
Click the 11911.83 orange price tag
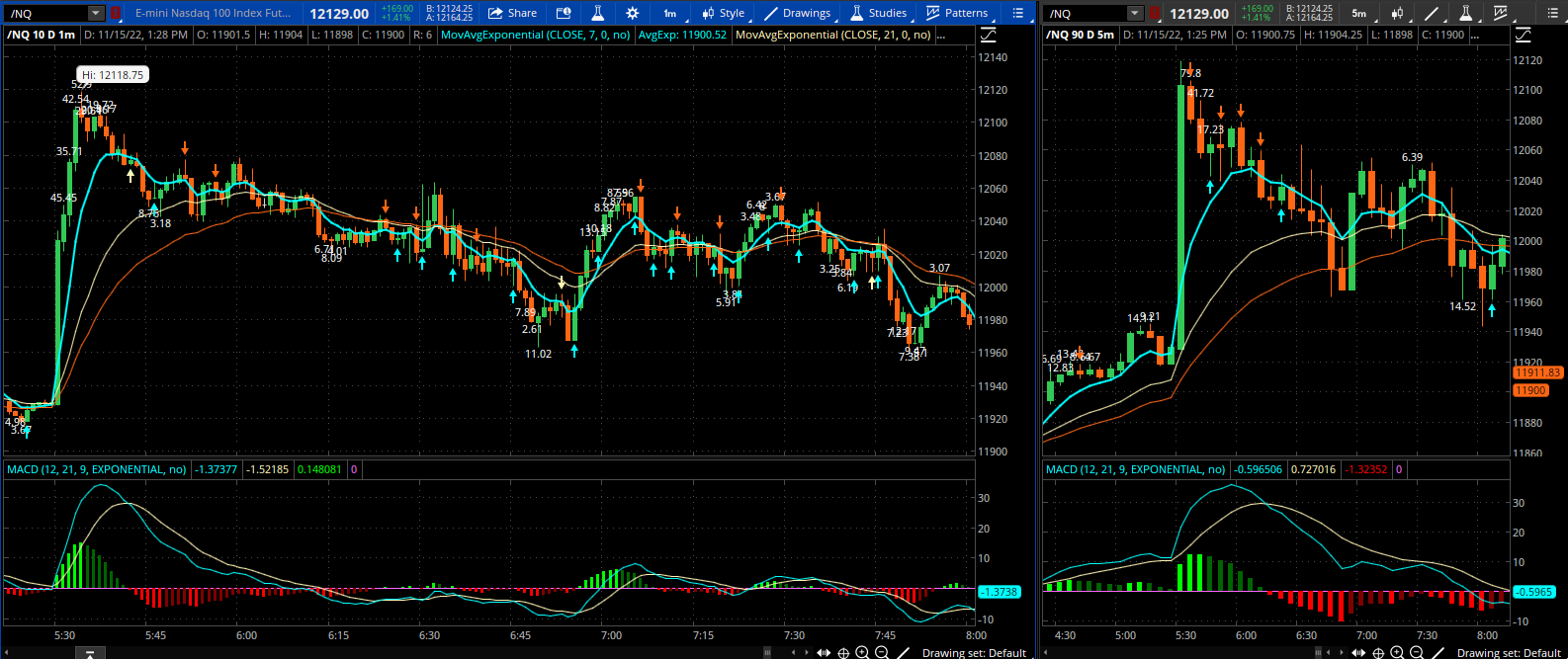point(1537,373)
